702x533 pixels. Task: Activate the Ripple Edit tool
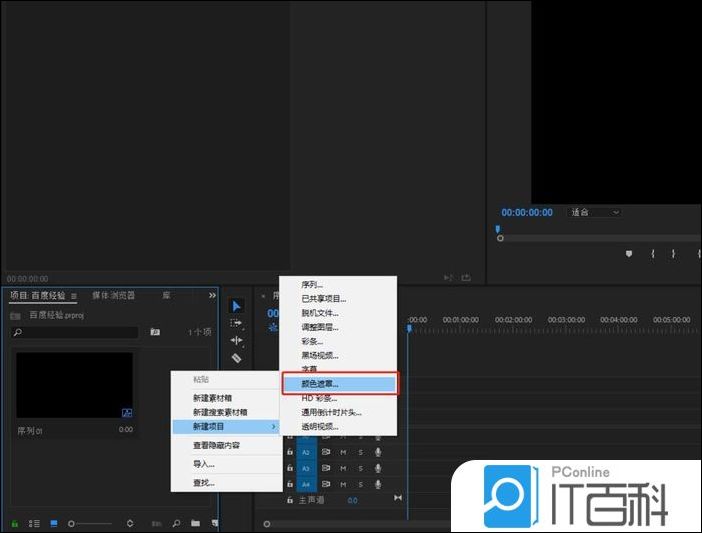tap(237, 340)
